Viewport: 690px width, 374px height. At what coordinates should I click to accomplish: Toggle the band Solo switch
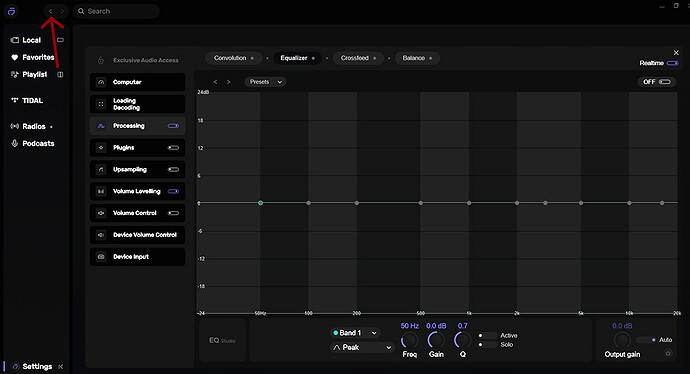(488, 345)
